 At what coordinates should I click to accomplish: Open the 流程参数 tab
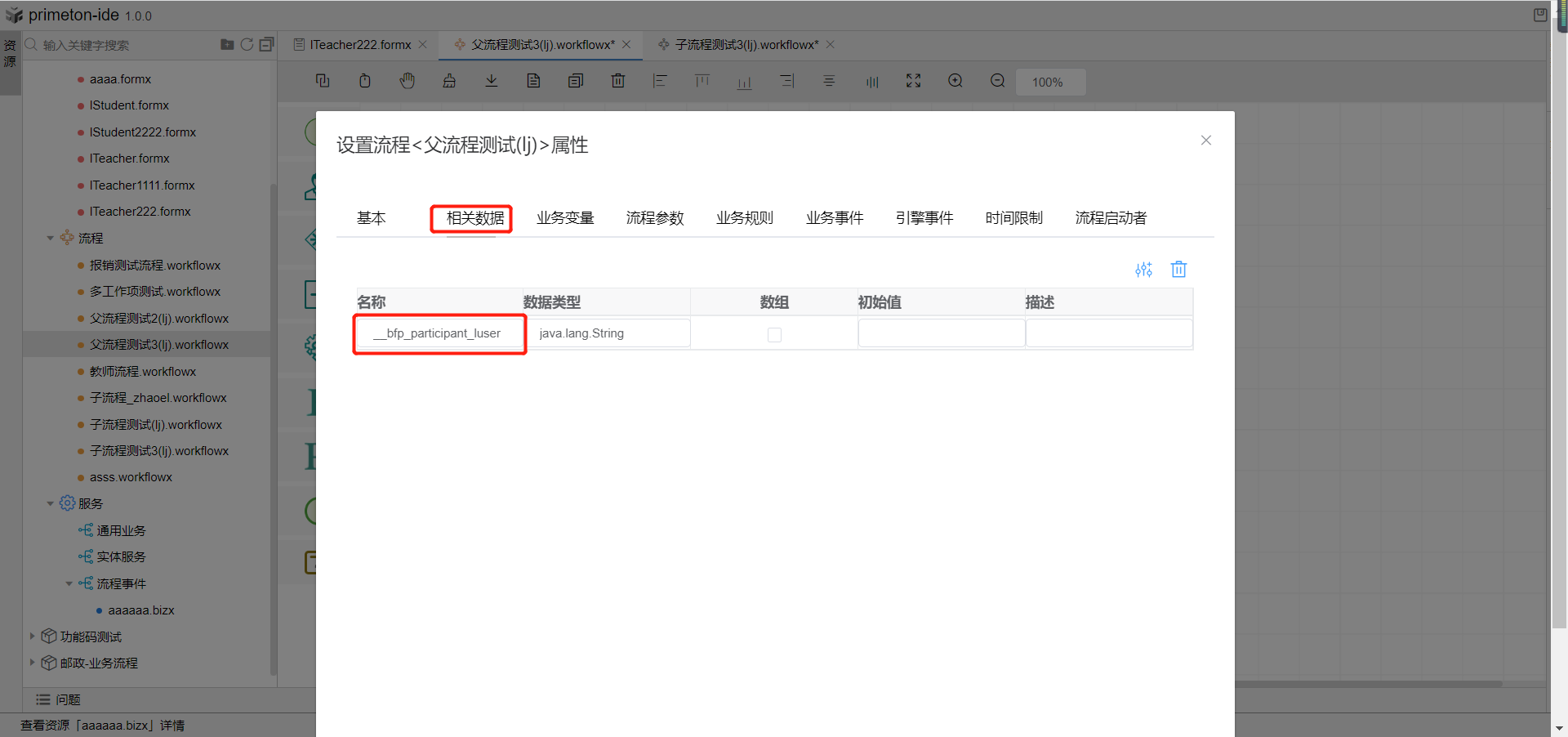click(655, 218)
